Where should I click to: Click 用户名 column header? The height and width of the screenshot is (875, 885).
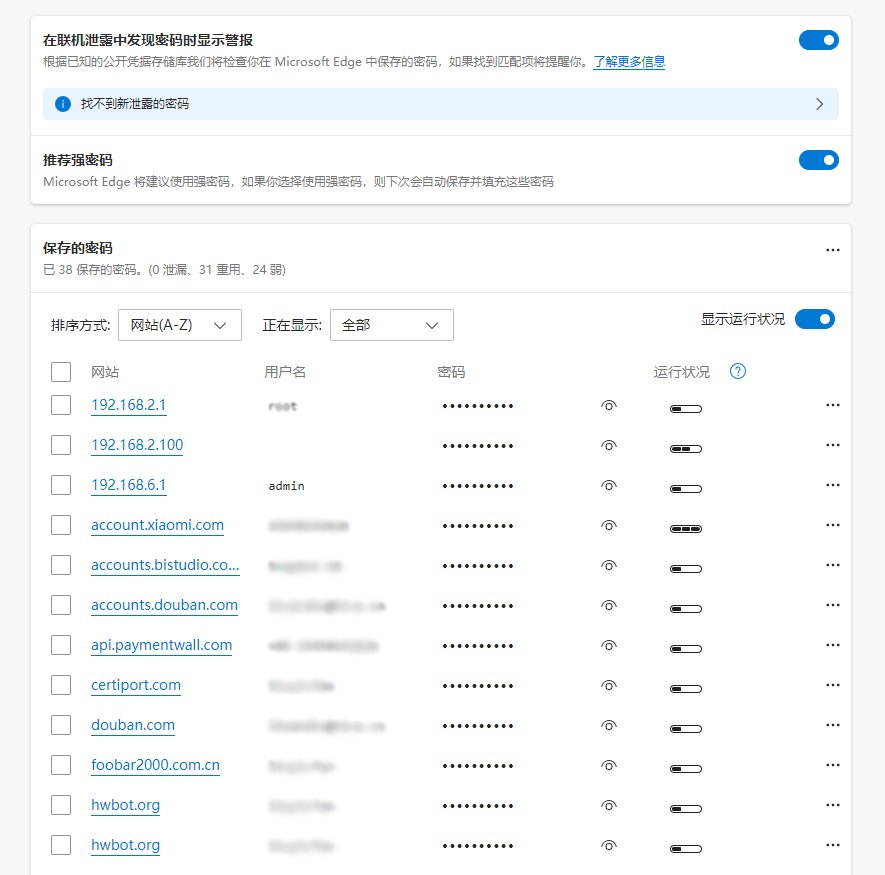[285, 372]
